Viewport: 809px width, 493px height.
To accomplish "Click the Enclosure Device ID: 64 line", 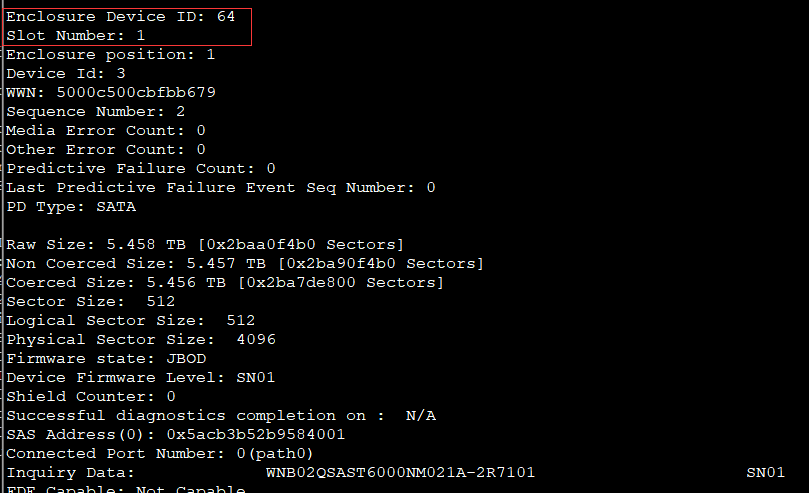I will [x=120, y=17].
